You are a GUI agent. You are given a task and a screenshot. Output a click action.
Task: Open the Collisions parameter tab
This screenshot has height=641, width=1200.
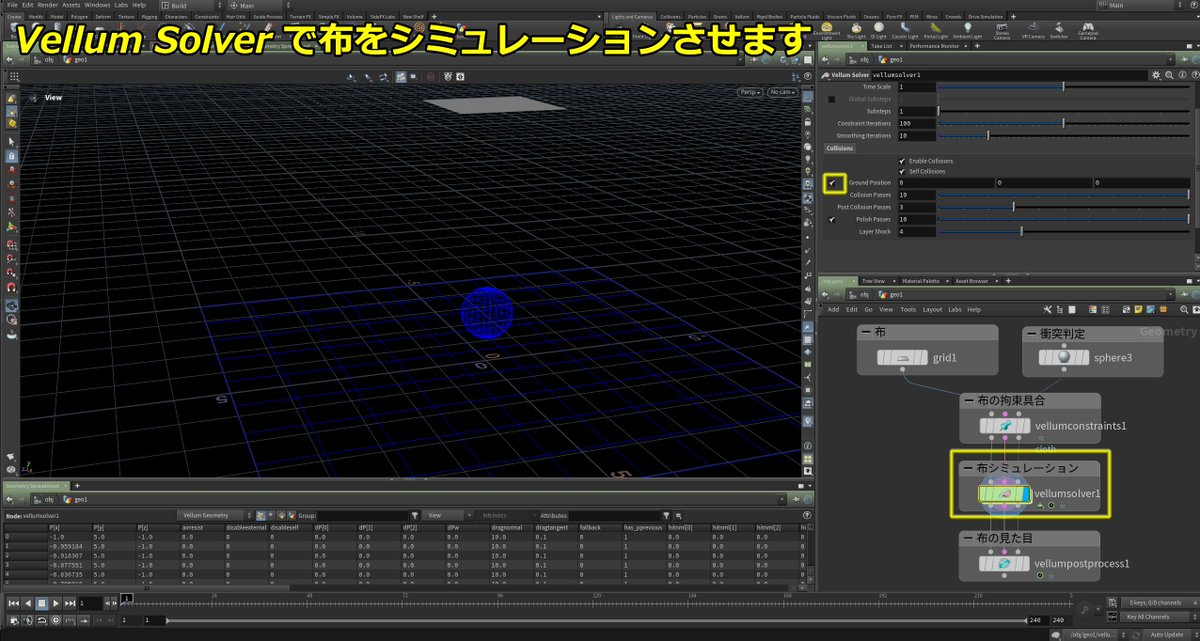(840, 148)
